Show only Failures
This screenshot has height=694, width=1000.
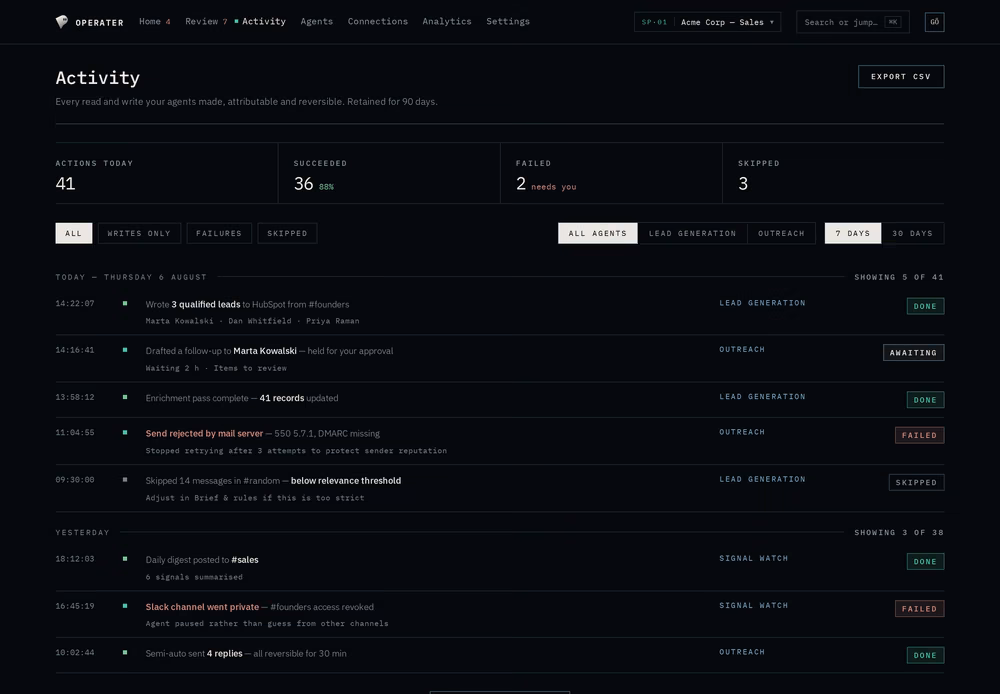[x=219, y=233]
